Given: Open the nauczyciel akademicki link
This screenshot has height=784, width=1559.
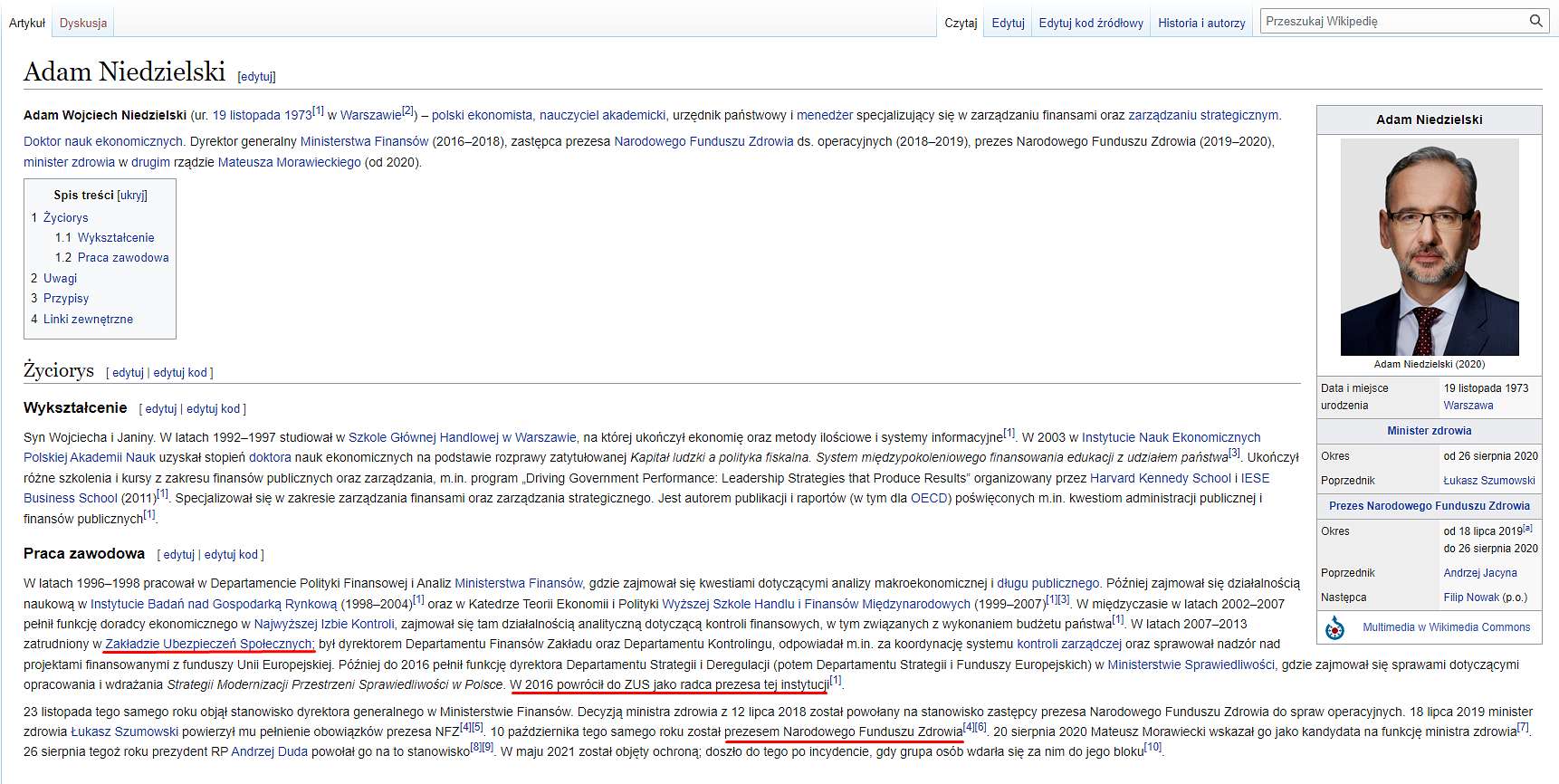Looking at the screenshot, I should [602, 115].
